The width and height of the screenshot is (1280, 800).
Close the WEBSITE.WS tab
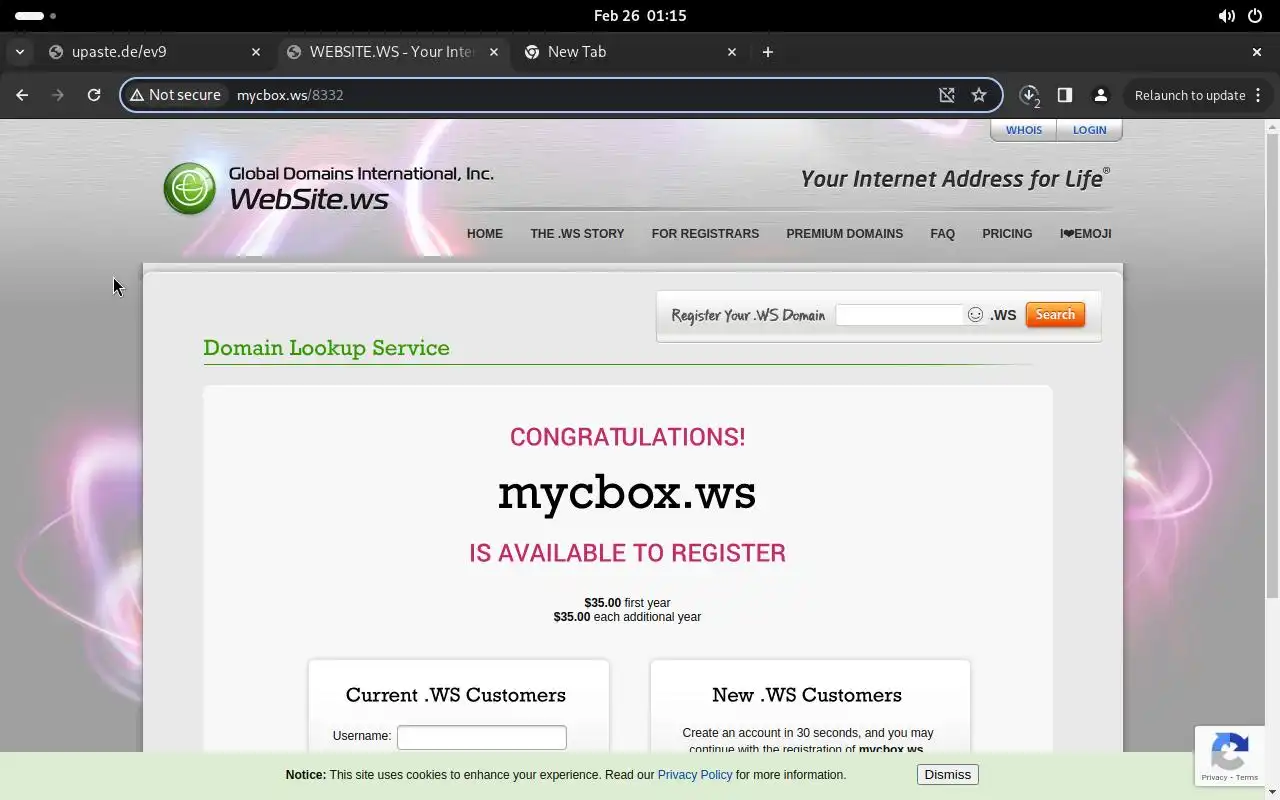pos(494,52)
